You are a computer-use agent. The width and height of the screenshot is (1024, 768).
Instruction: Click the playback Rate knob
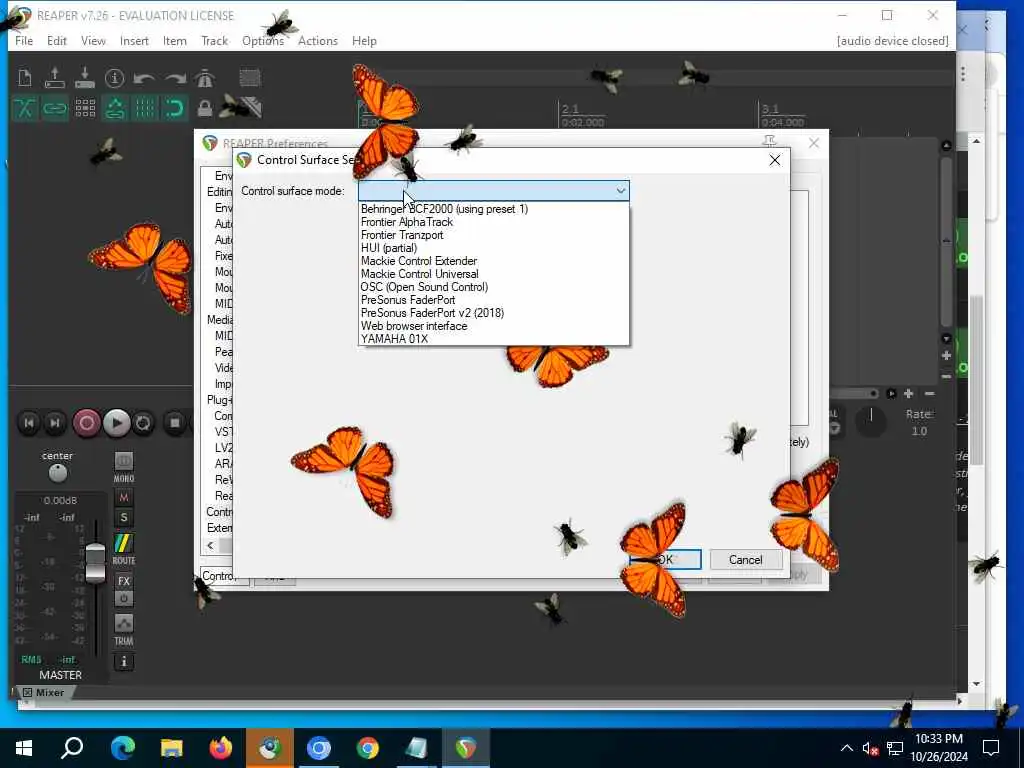871,422
